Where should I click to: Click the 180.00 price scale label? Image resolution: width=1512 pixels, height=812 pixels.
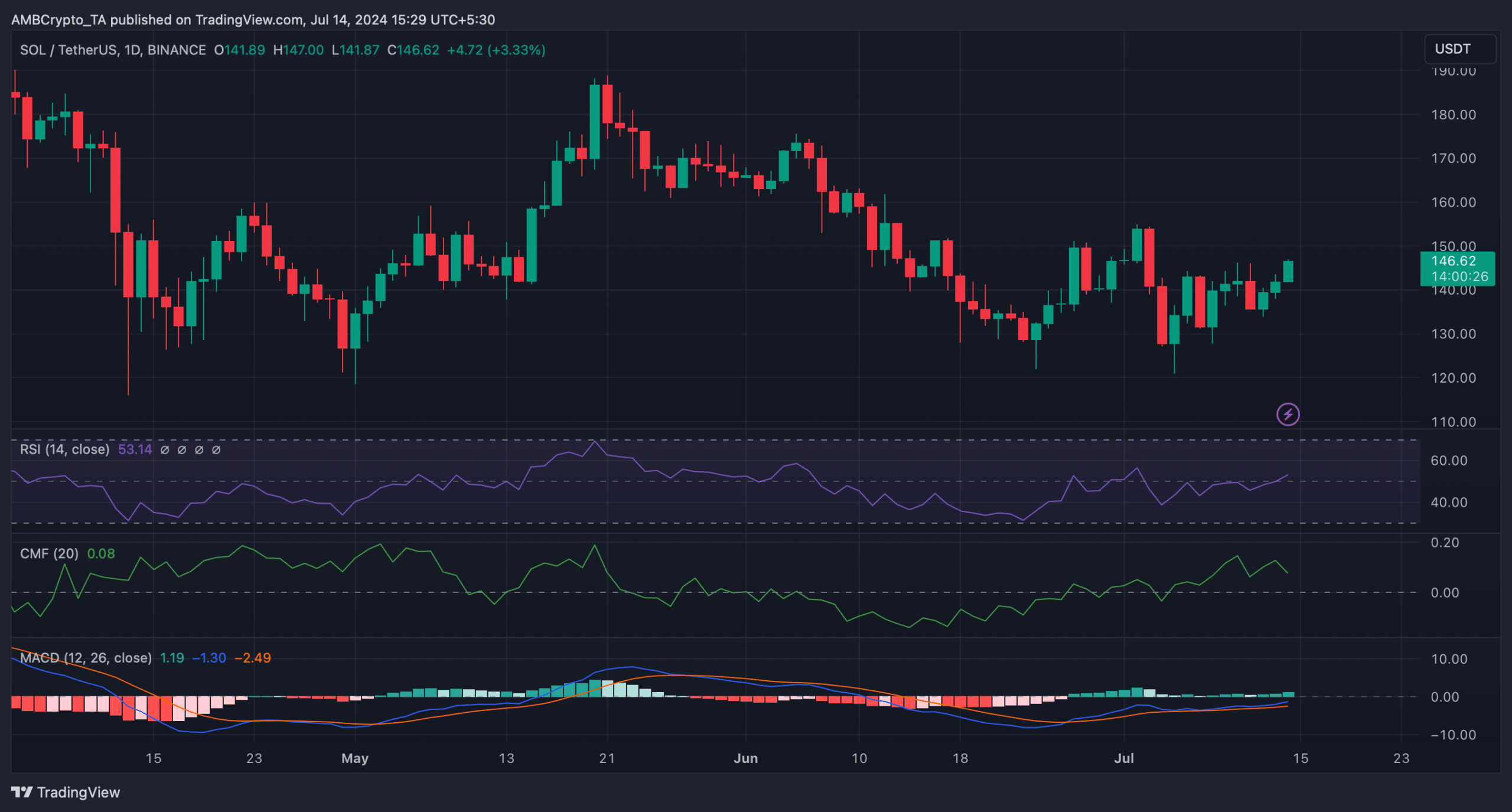click(x=1453, y=115)
